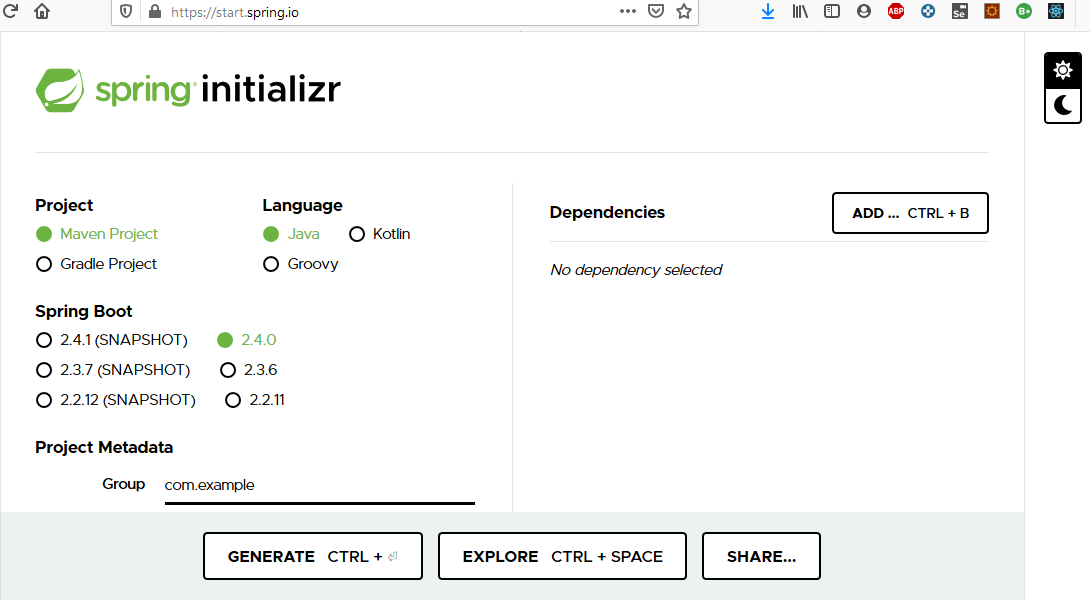Click the GENERATE button
The image size is (1090, 600).
click(x=312, y=556)
